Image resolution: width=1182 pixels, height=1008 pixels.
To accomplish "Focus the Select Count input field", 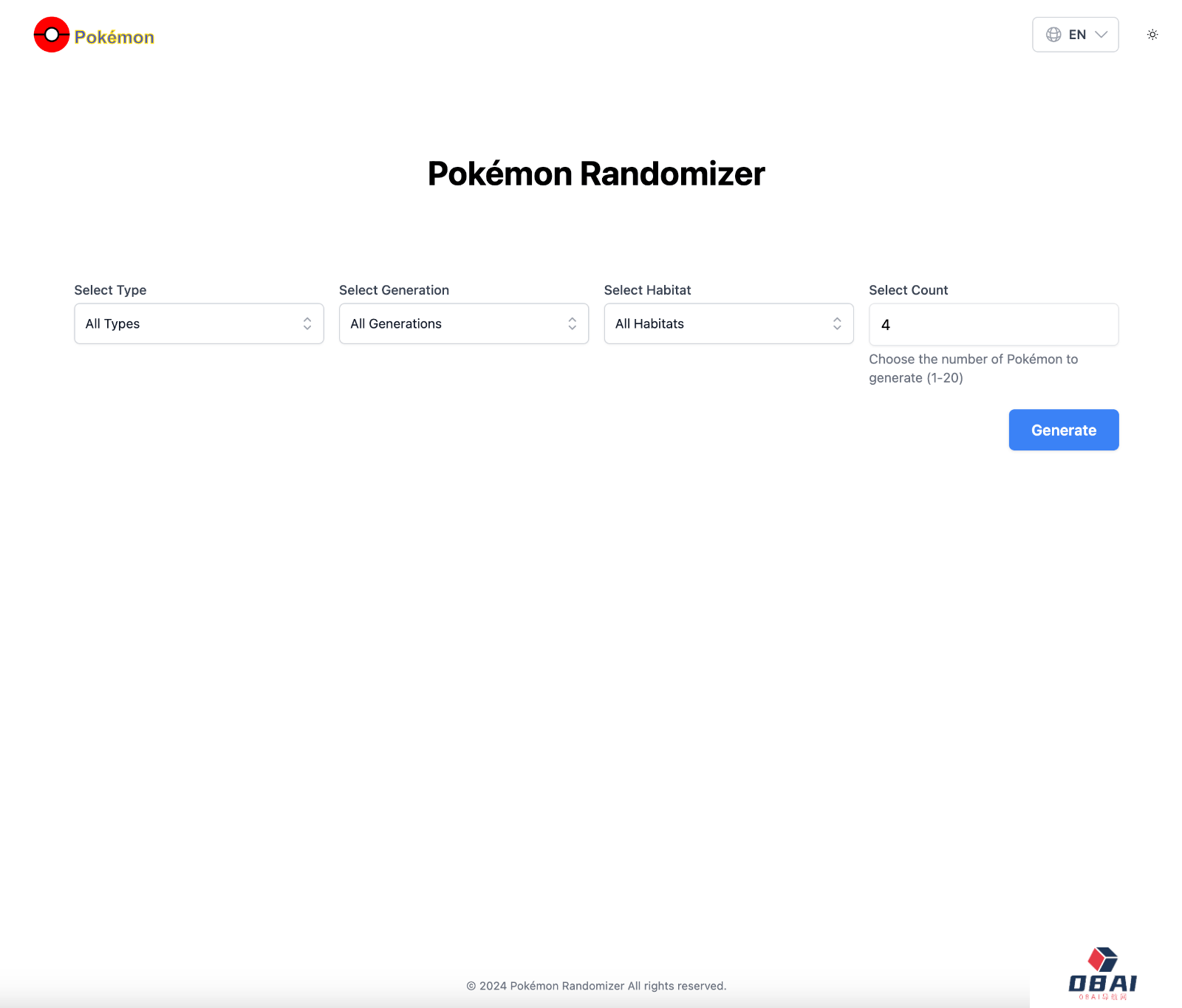I will (994, 325).
